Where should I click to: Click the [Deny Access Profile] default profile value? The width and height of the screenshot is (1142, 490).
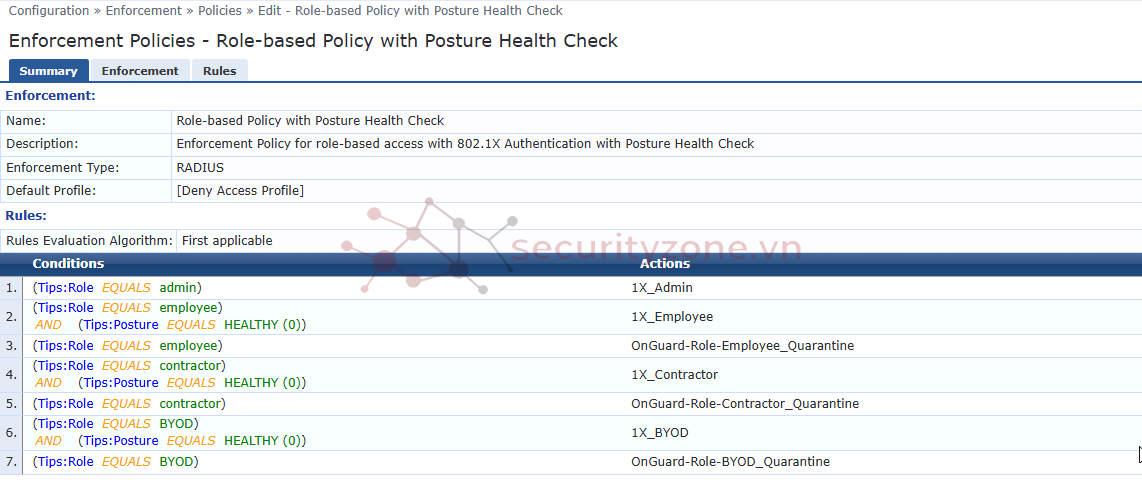240,190
